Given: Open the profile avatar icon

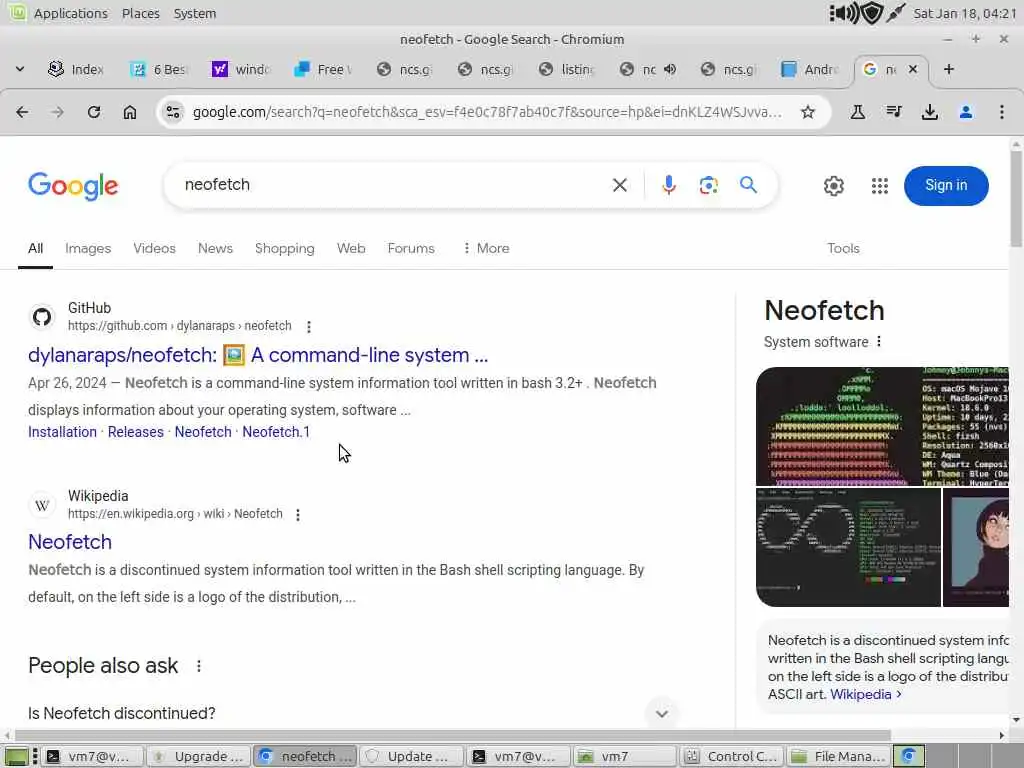Looking at the screenshot, I should click(966, 112).
